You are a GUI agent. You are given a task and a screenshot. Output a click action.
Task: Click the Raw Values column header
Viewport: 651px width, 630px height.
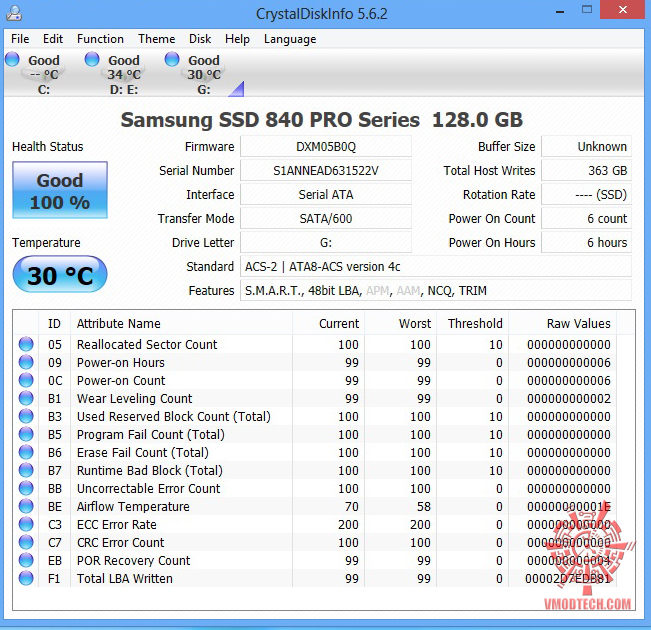tap(563, 324)
